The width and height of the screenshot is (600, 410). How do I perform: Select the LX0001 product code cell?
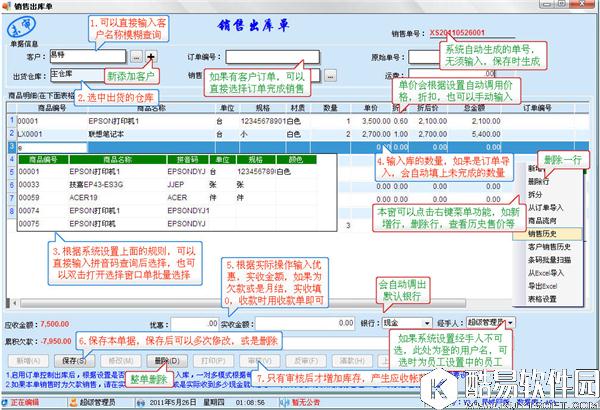(52, 134)
